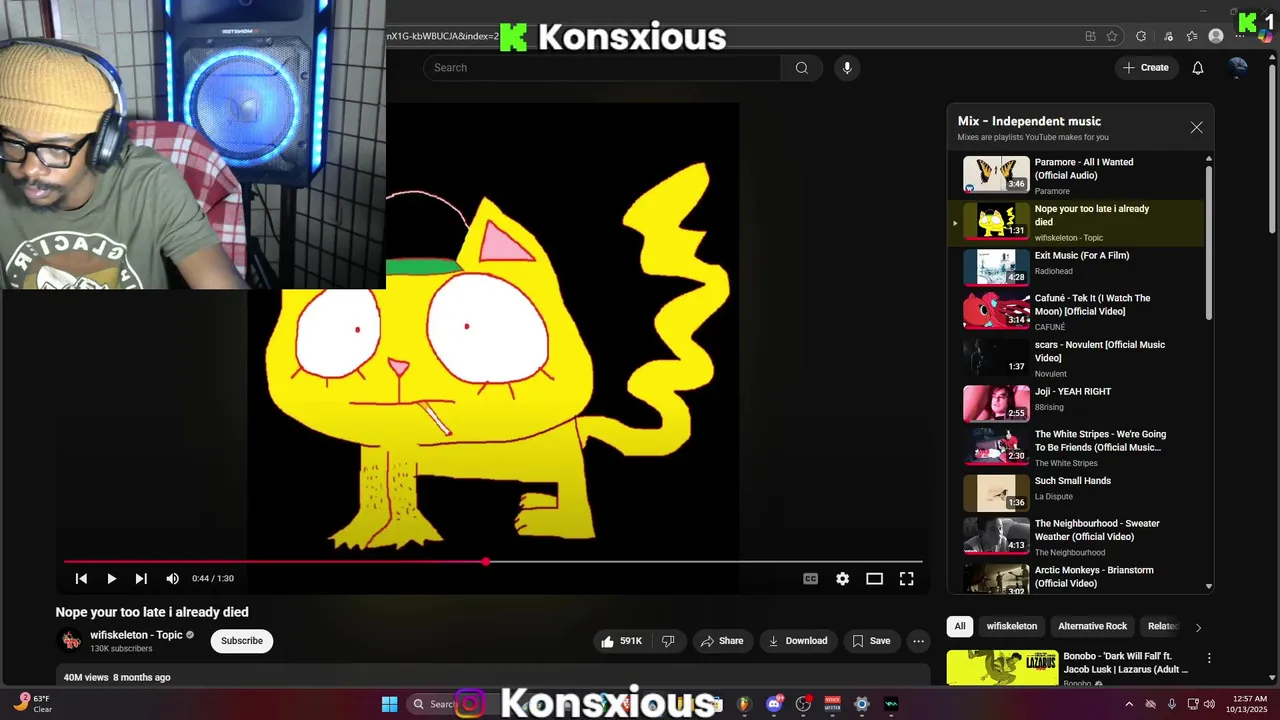
Task: Play scars - Novulent from the mix
Action: (x=1075, y=358)
